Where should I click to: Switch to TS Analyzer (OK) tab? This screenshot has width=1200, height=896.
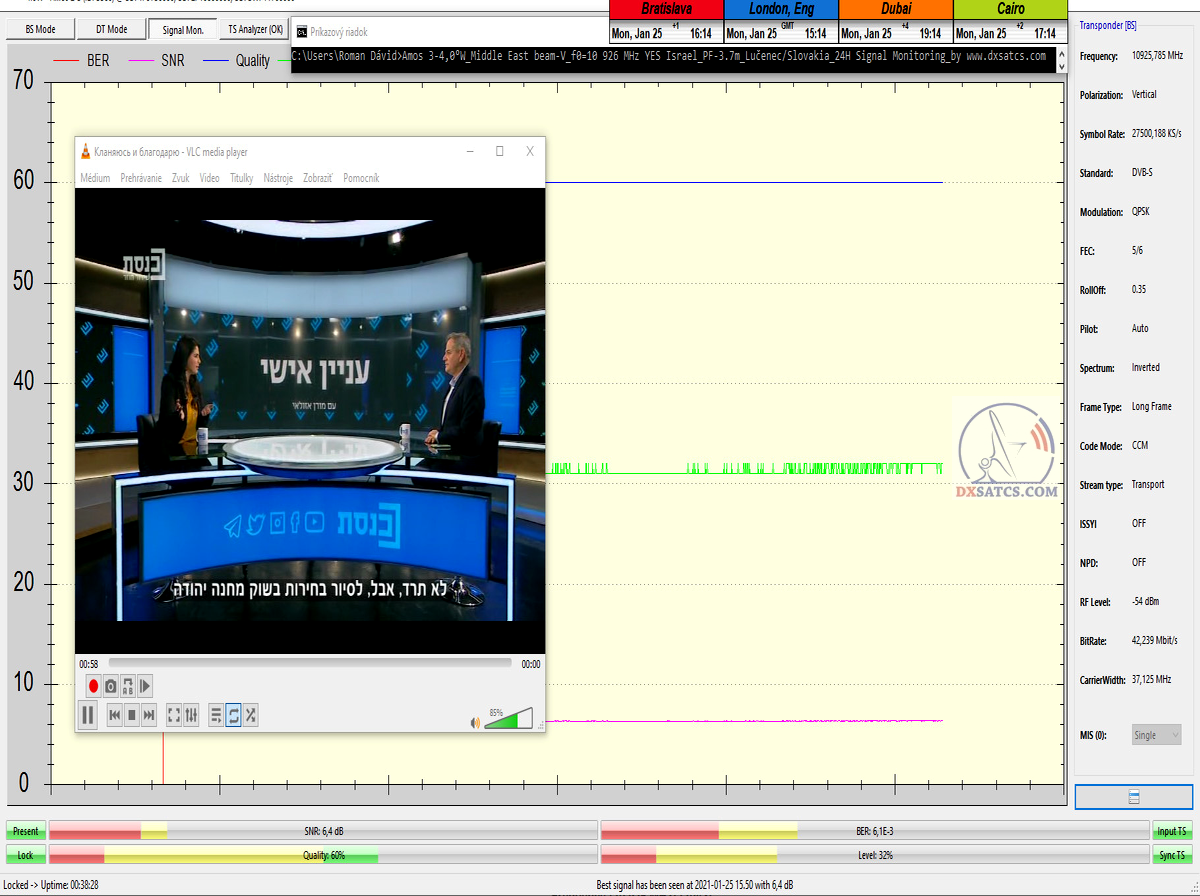[x=255, y=30]
